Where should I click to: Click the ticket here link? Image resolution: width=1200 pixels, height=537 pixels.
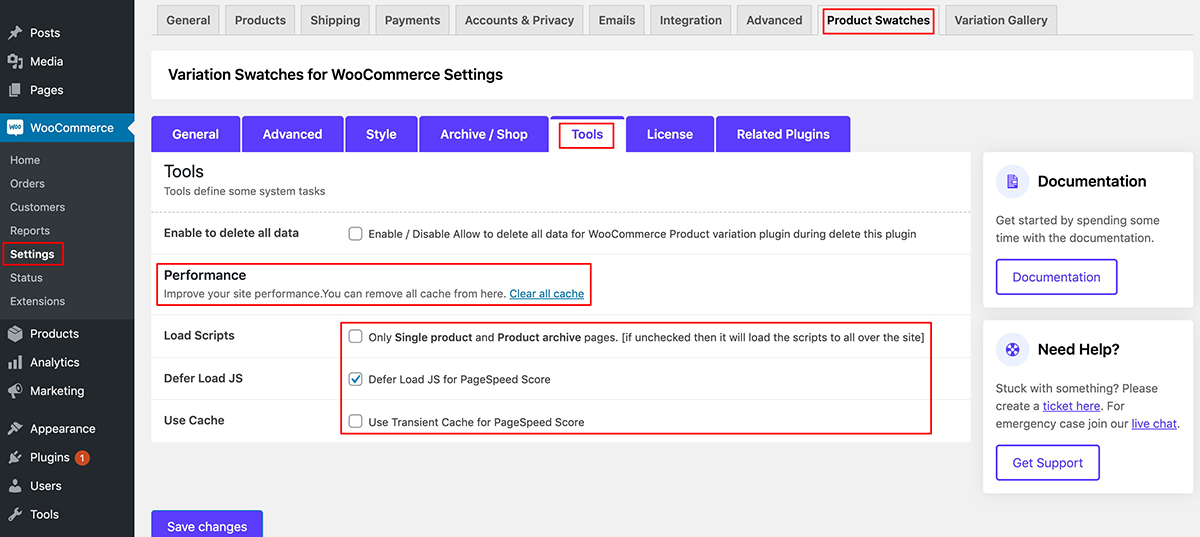[1072, 406]
